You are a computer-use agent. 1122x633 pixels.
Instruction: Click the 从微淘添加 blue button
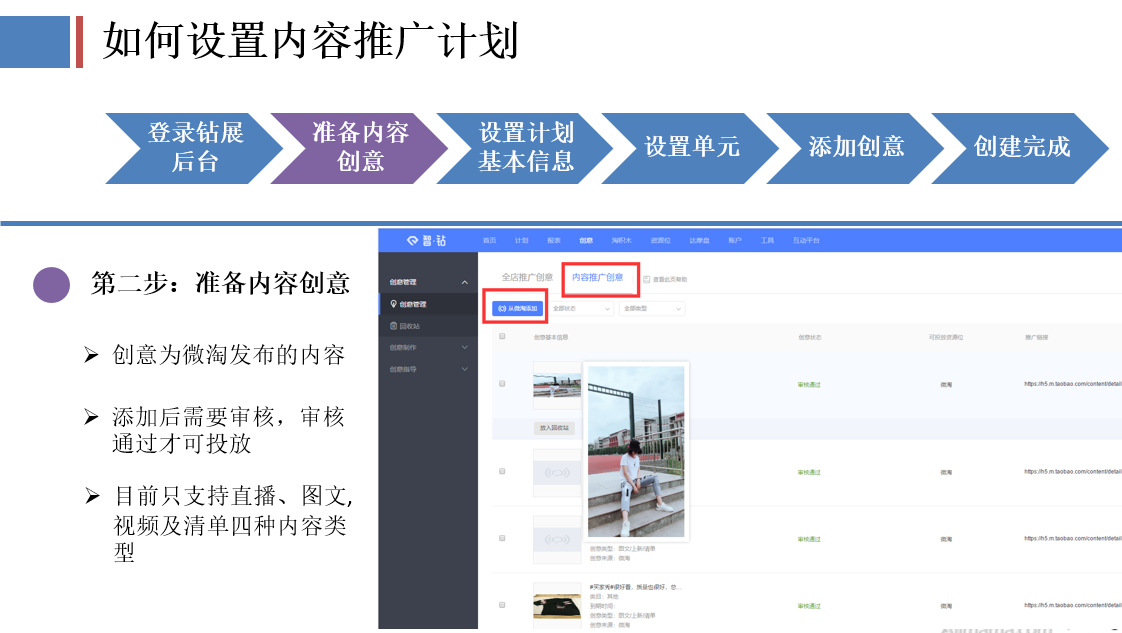pyautogui.click(x=517, y=308)
